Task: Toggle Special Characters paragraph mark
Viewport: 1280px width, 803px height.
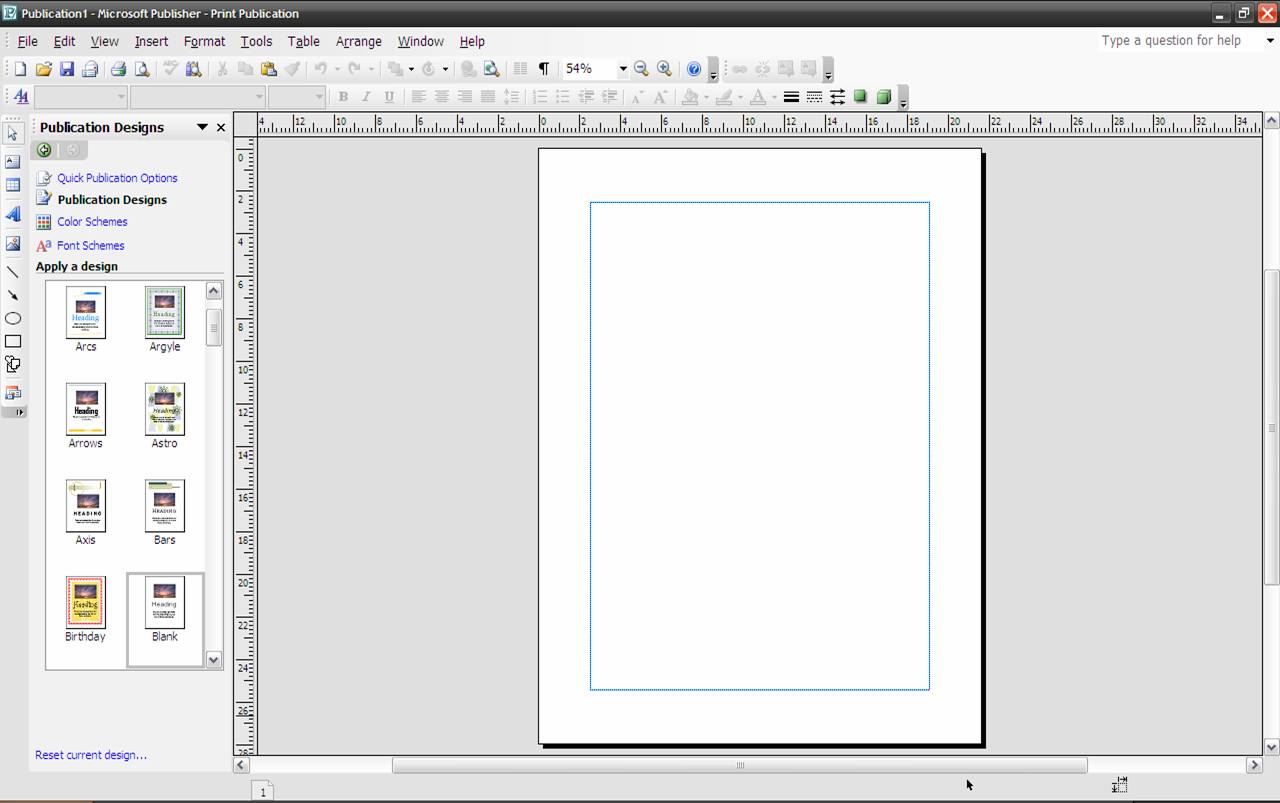Action: (x=543, y=69)
